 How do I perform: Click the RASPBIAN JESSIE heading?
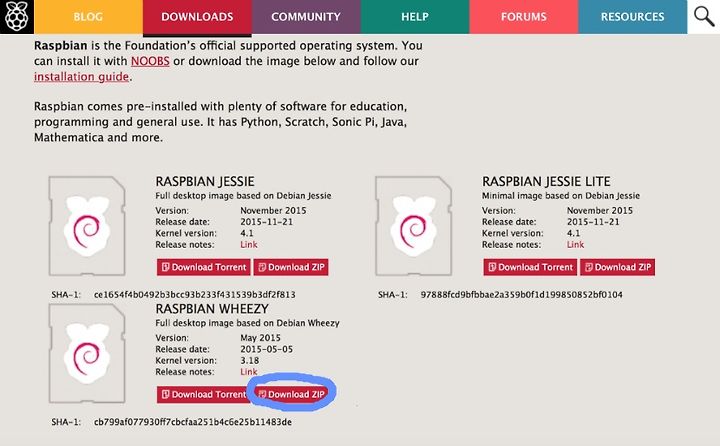(x=205, y=181)
